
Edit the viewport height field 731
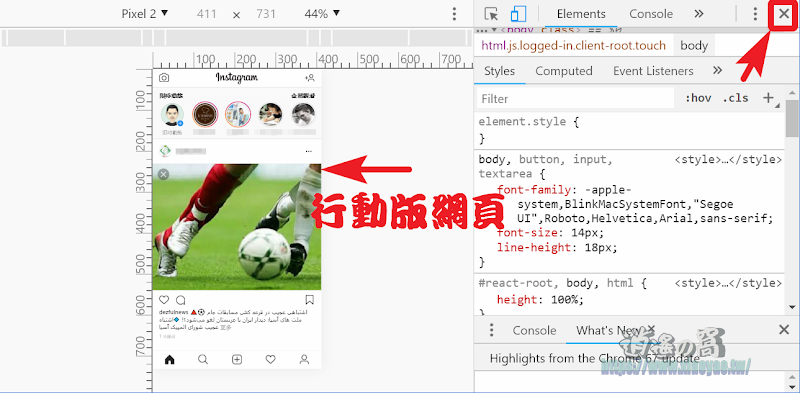(266, 14)
